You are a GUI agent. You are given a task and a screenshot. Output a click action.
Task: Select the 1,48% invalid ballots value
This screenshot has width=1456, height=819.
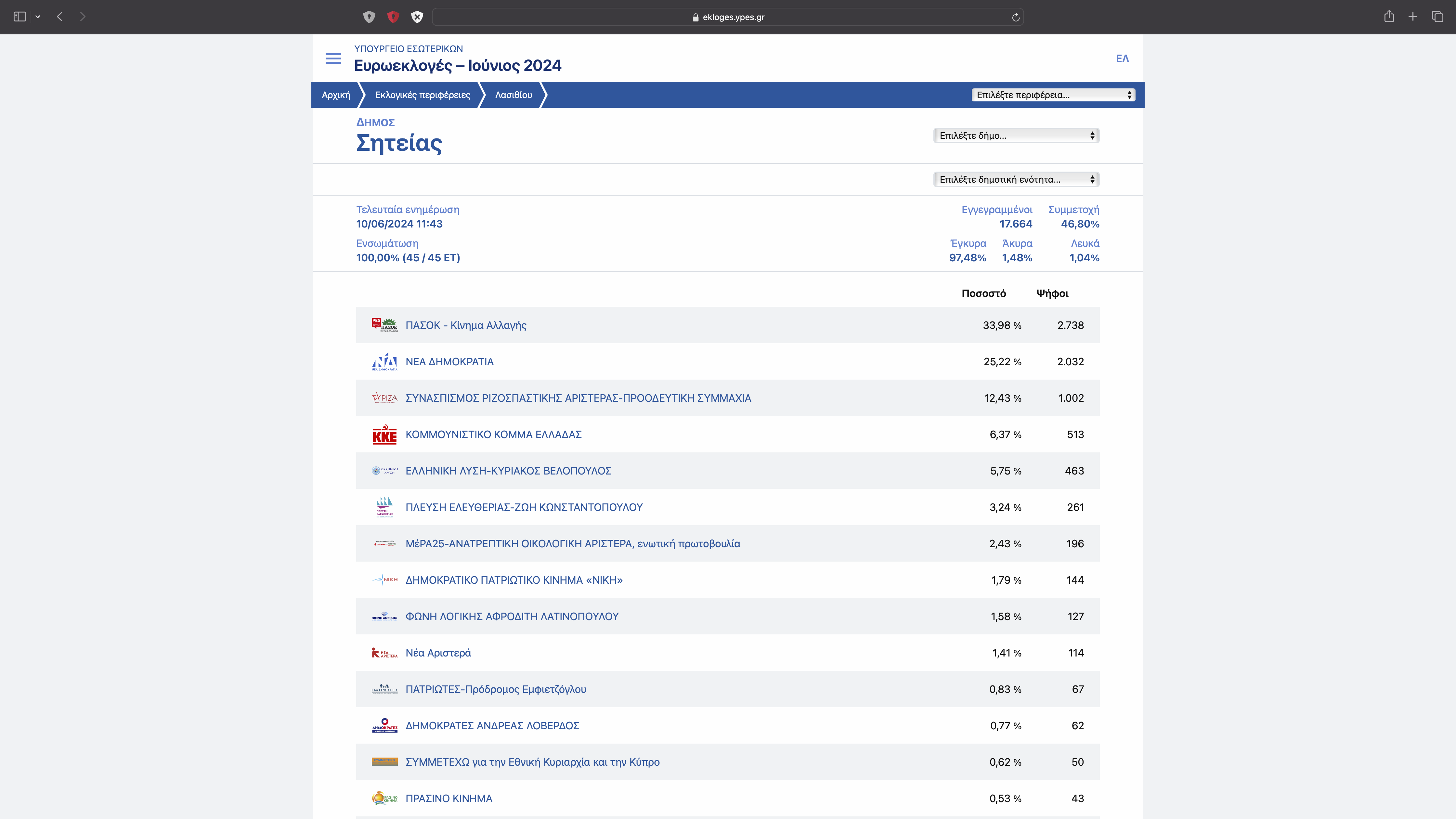click(1017, 258)
